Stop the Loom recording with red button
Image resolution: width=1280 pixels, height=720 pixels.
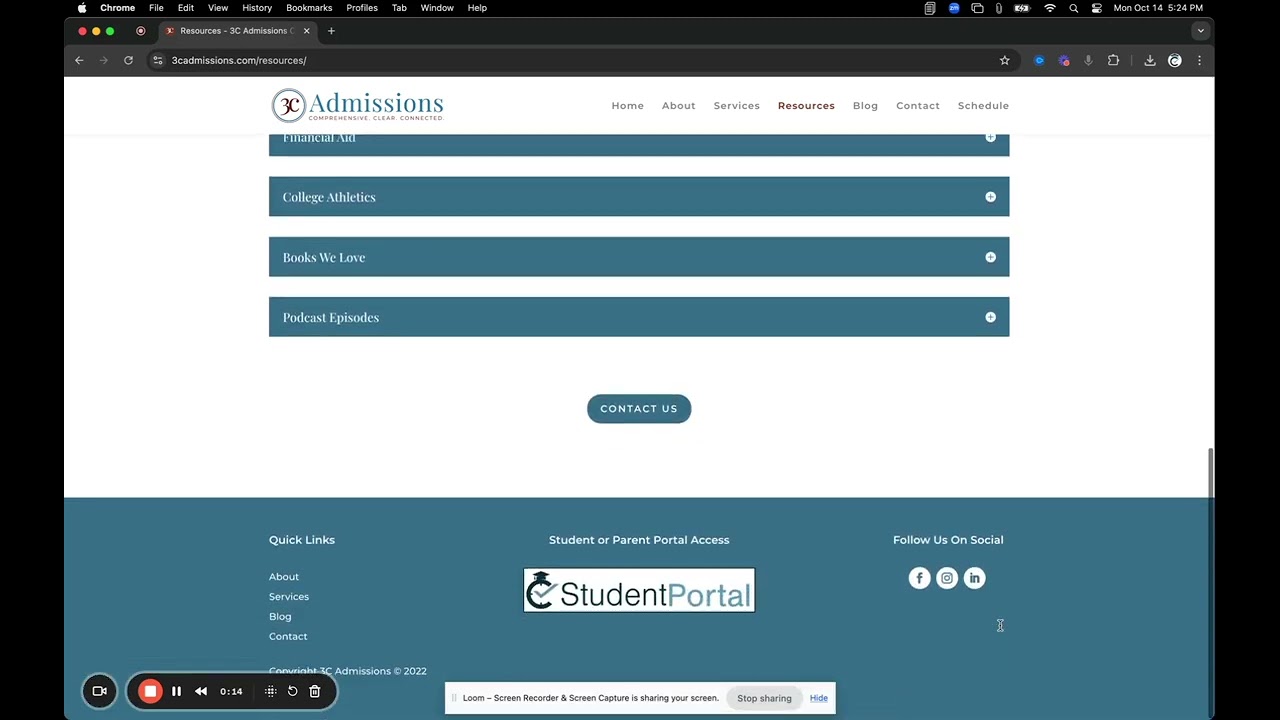(150, 691)
